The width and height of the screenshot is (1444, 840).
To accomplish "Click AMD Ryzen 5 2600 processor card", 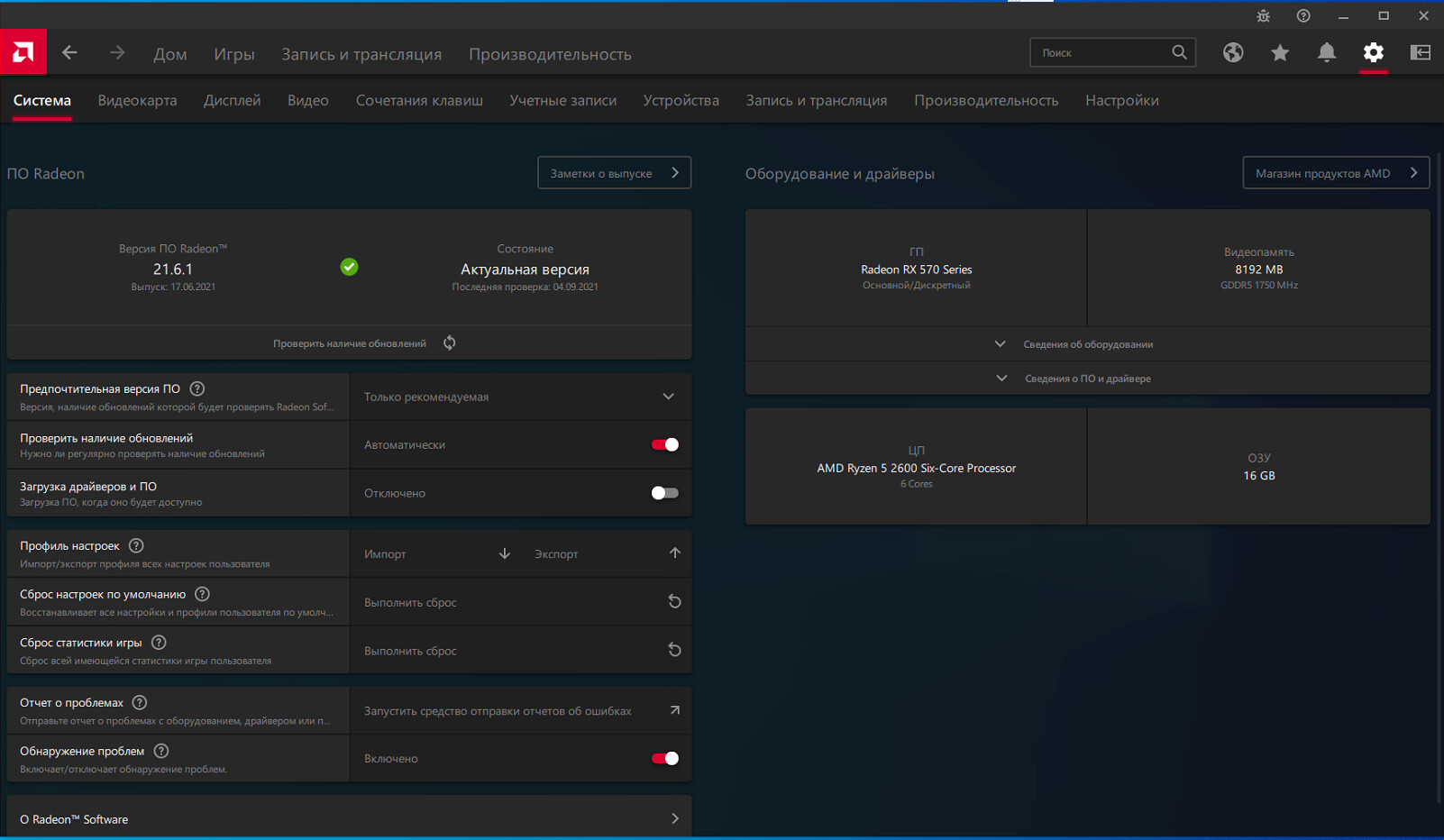I will (916, 466).
